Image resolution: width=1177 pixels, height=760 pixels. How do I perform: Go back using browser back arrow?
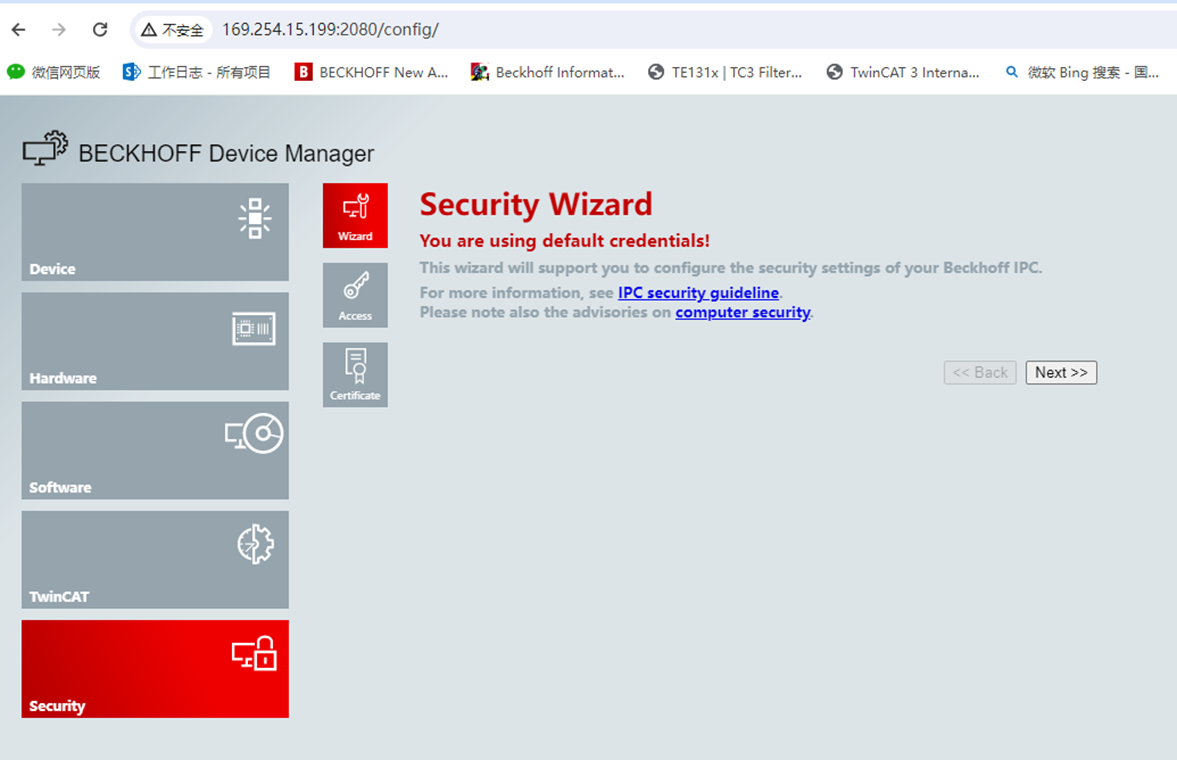click(19, 29)
